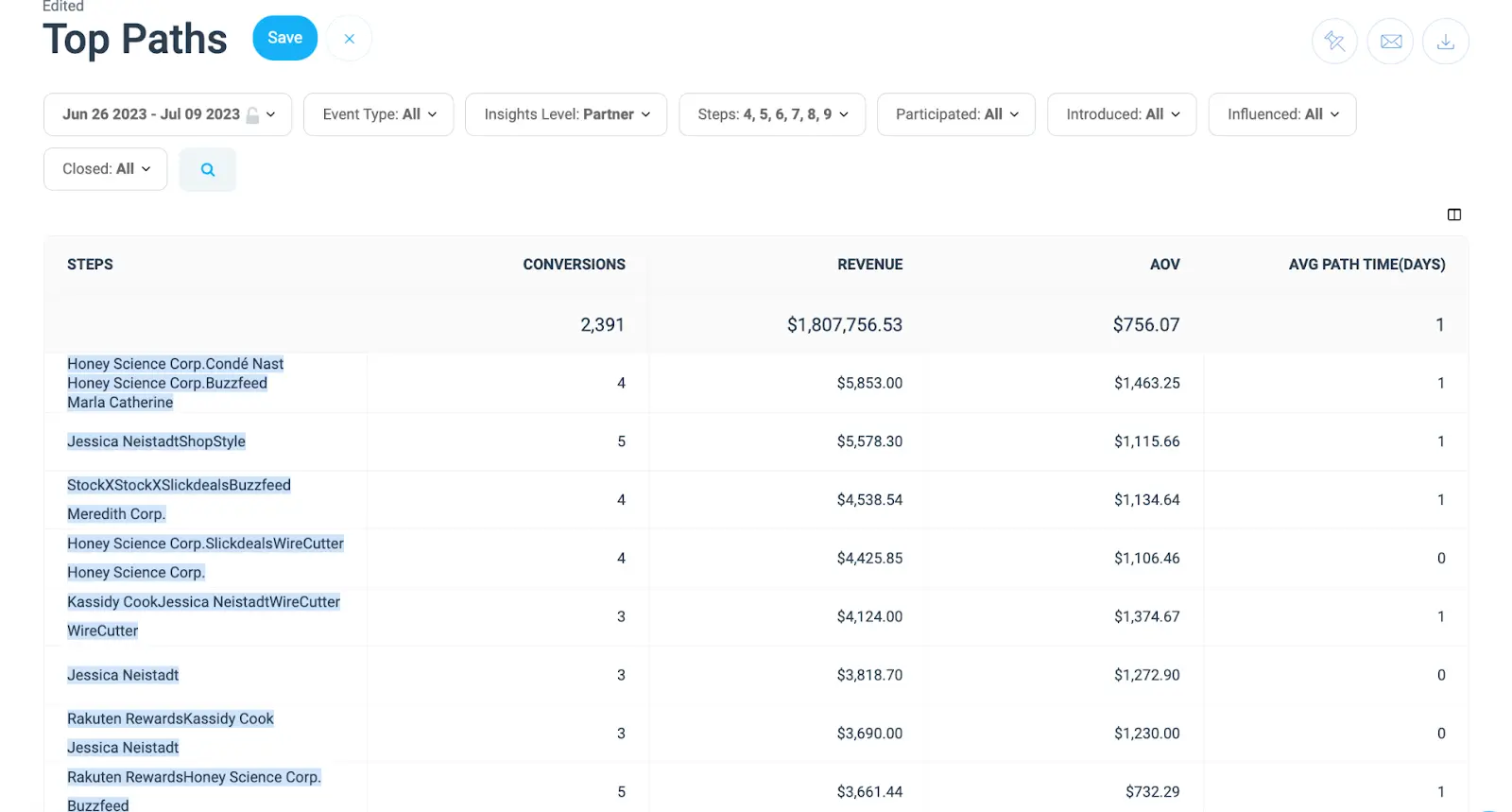Click the StockXStockXSlickdealsBuzzfeed path
1512x812 pixels.
tap(179, 485)
